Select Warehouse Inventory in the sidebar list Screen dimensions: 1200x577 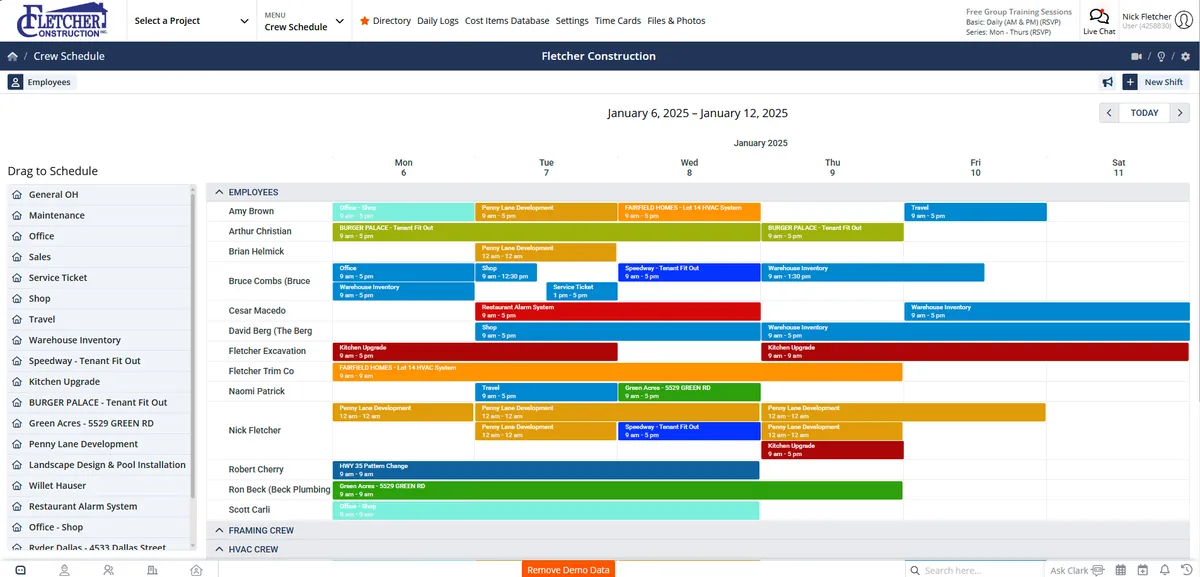75,340
